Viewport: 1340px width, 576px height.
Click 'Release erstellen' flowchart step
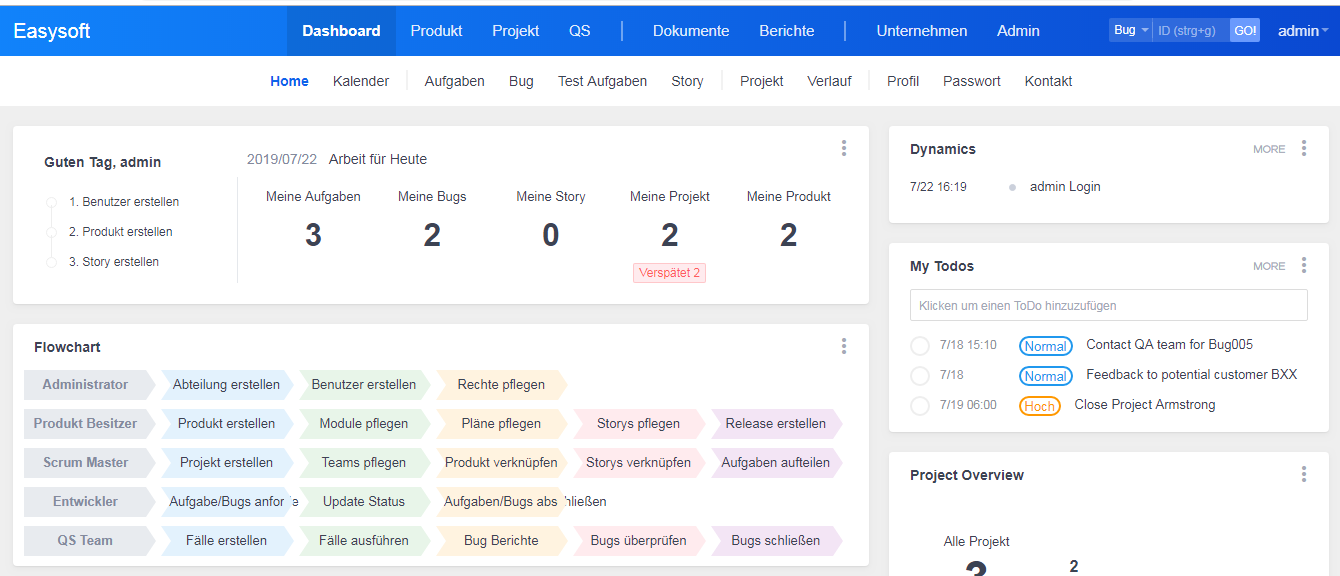coord(776,423)
